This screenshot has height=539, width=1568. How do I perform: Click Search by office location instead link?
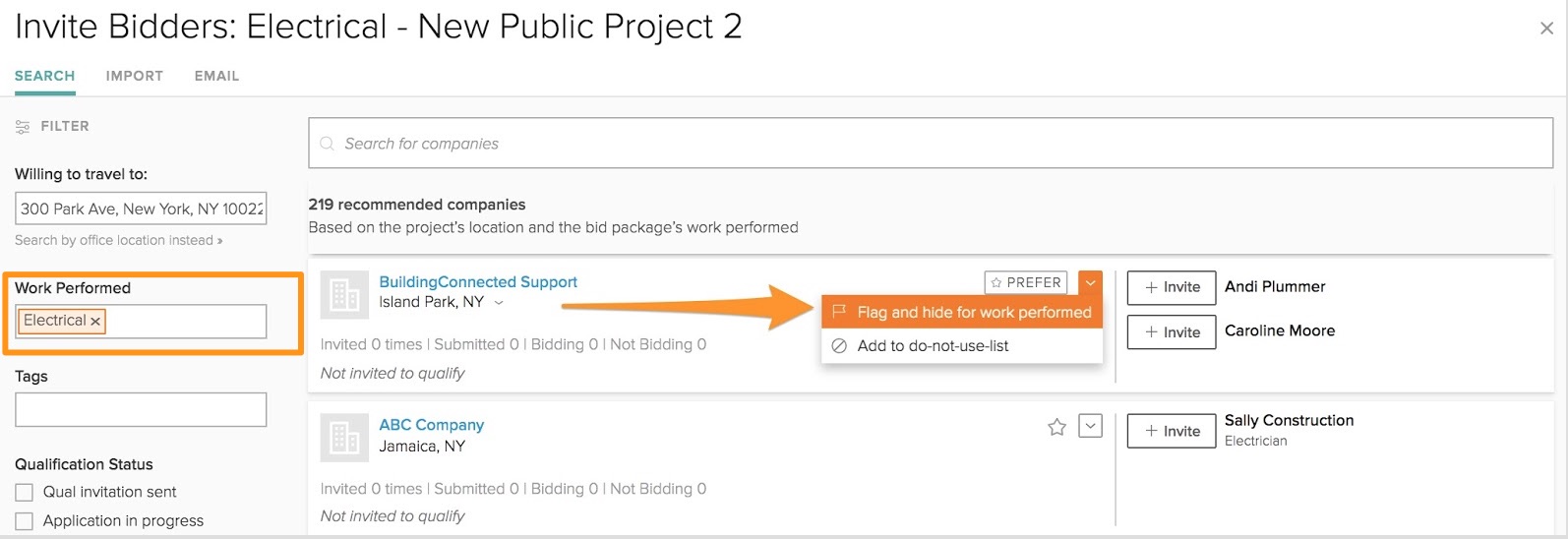coord(118,240)
